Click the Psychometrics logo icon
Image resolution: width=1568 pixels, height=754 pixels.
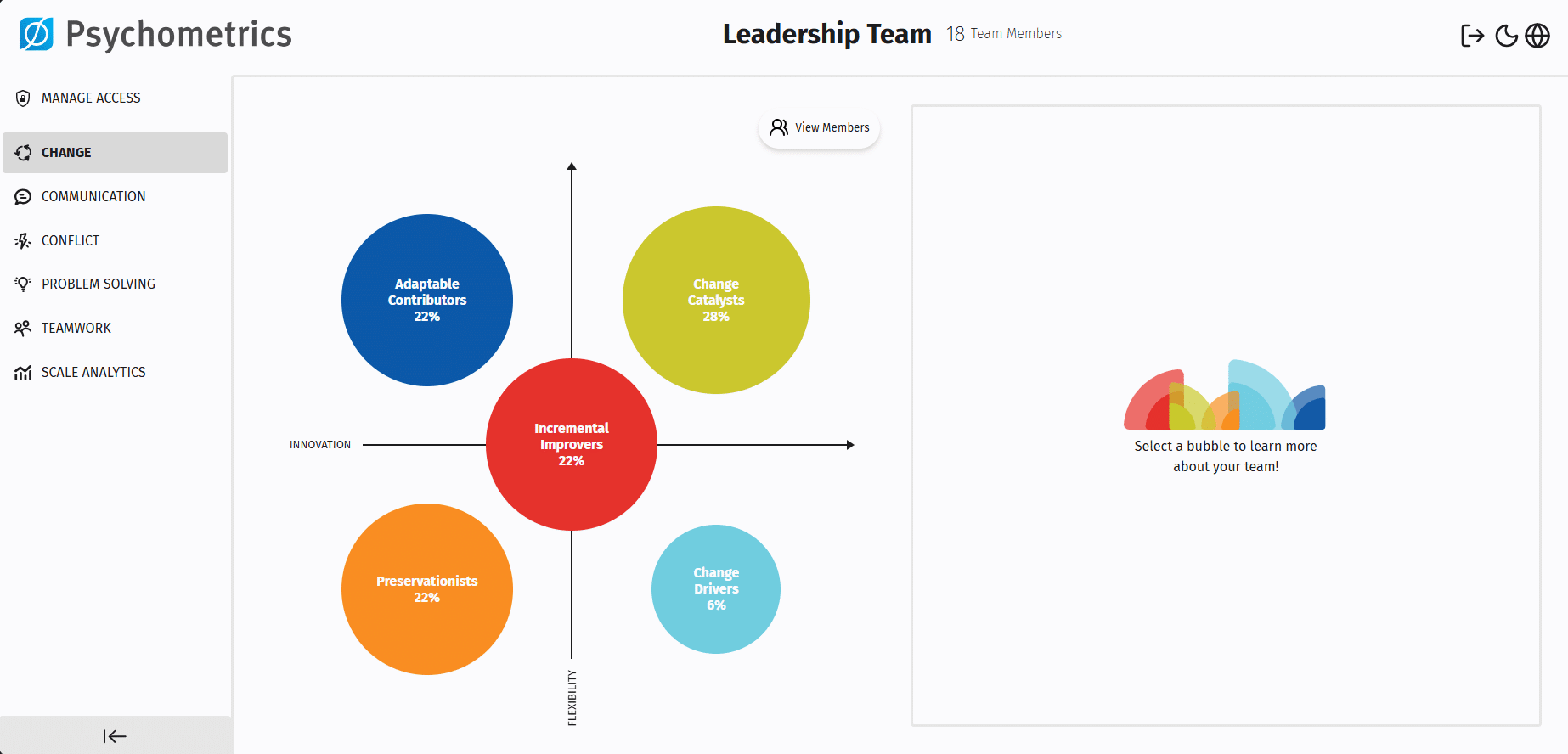coord(36,34)
